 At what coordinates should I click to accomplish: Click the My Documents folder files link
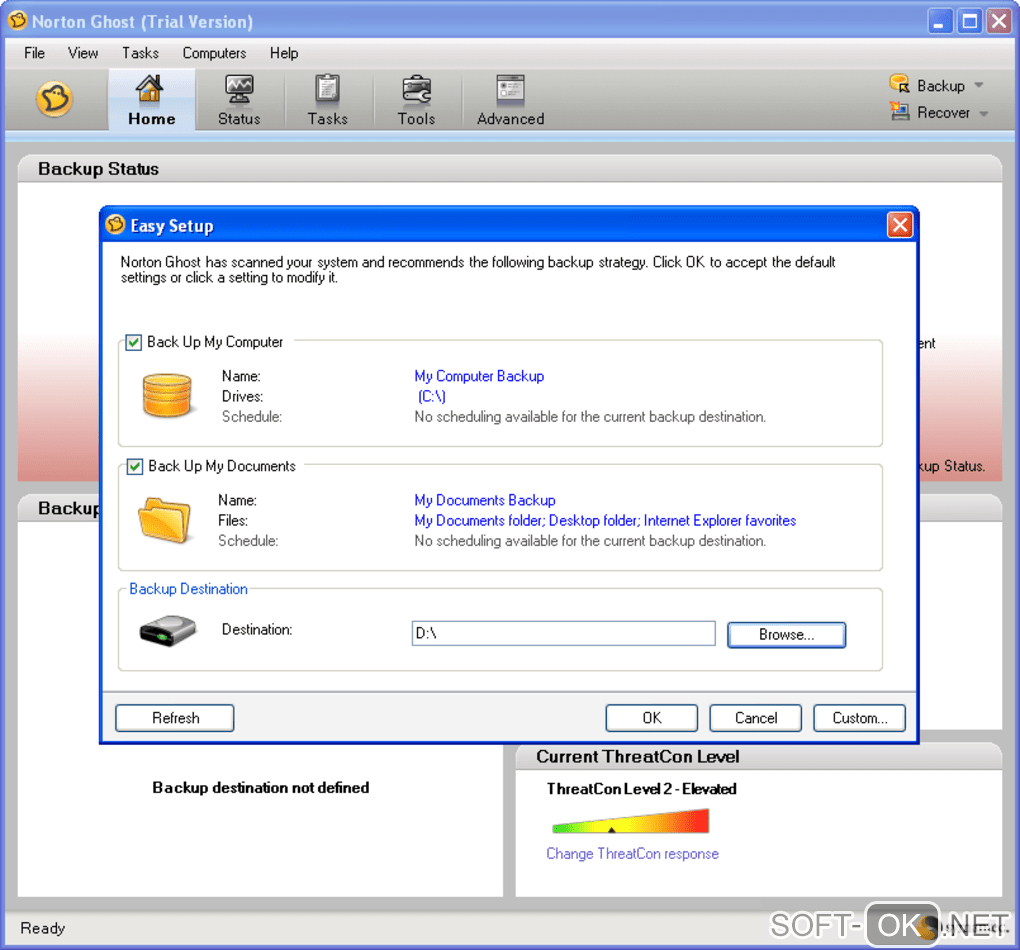pyautogui.click(x=605, y=521)
